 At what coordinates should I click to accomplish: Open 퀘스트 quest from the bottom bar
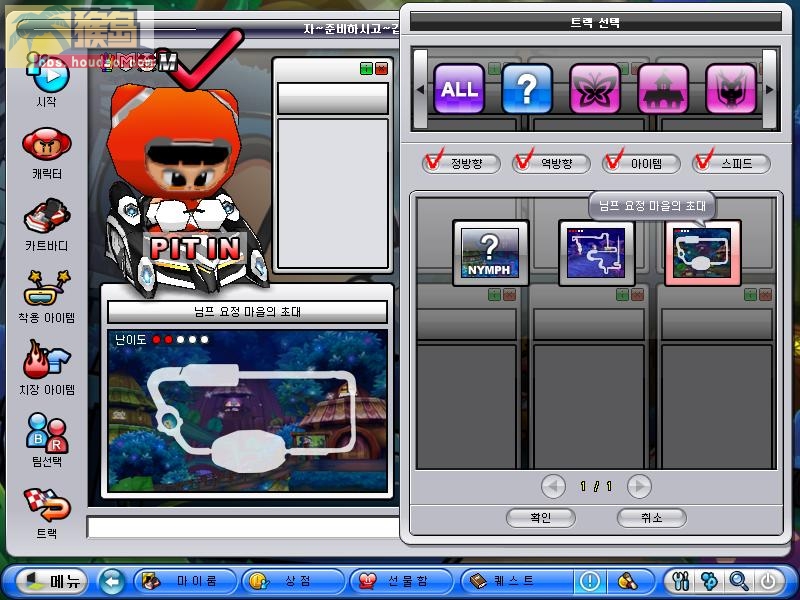(x=515, y=581)
